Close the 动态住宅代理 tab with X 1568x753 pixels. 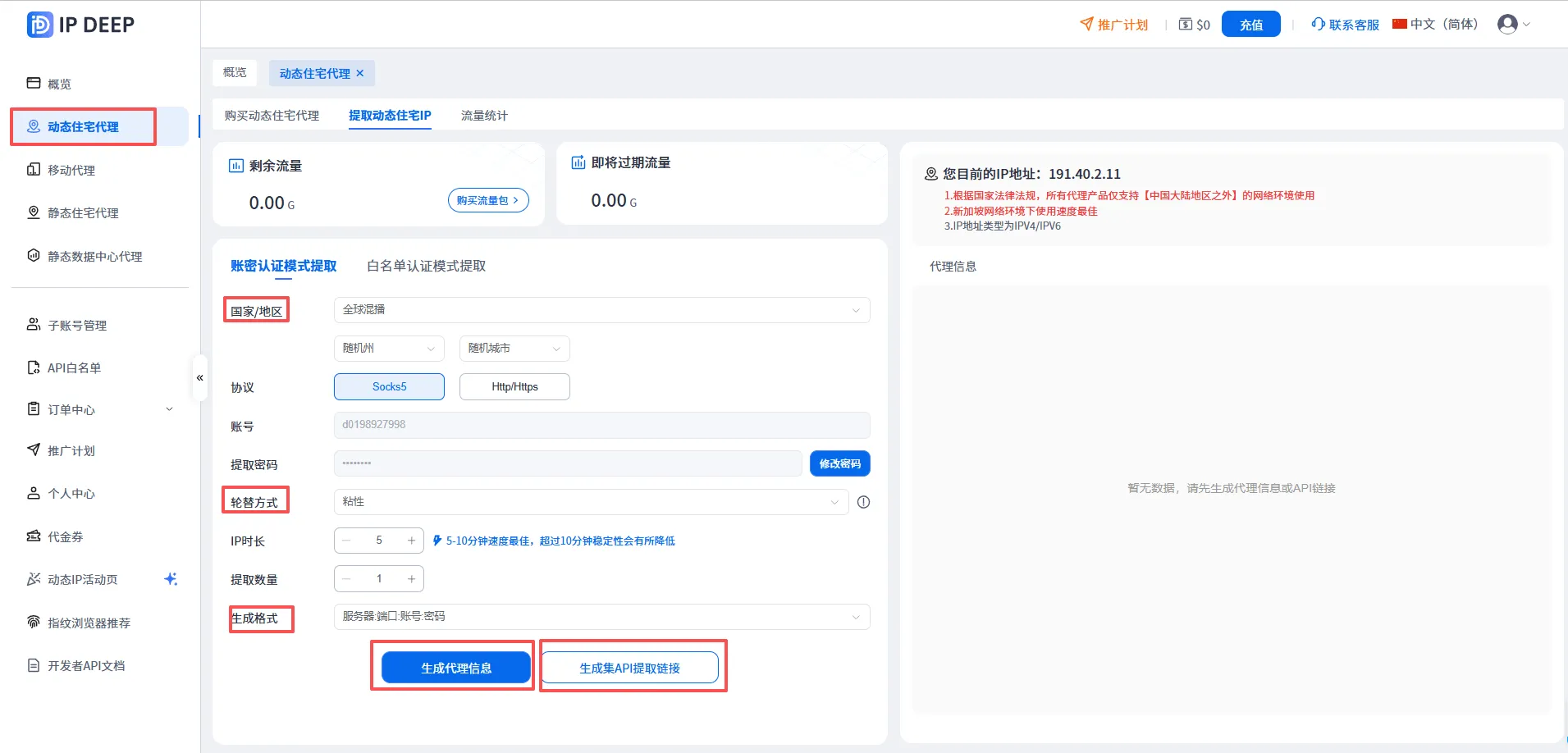(x=360, y=73)
